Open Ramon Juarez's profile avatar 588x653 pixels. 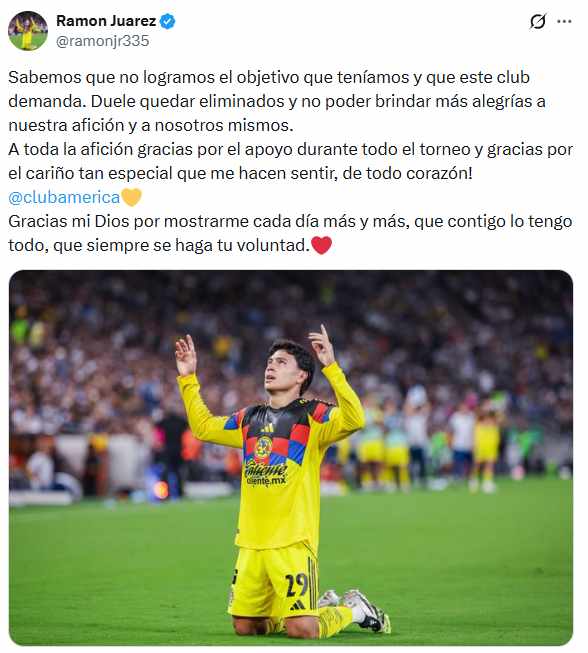(28, 31)
